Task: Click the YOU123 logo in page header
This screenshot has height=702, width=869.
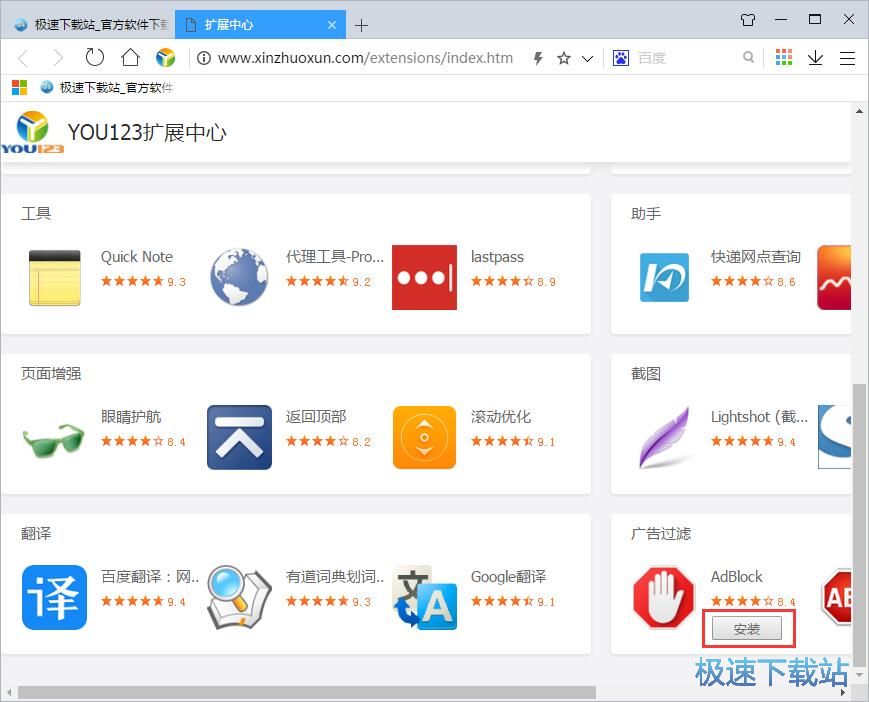Action: pyautogui.click(x=33, y=132)
